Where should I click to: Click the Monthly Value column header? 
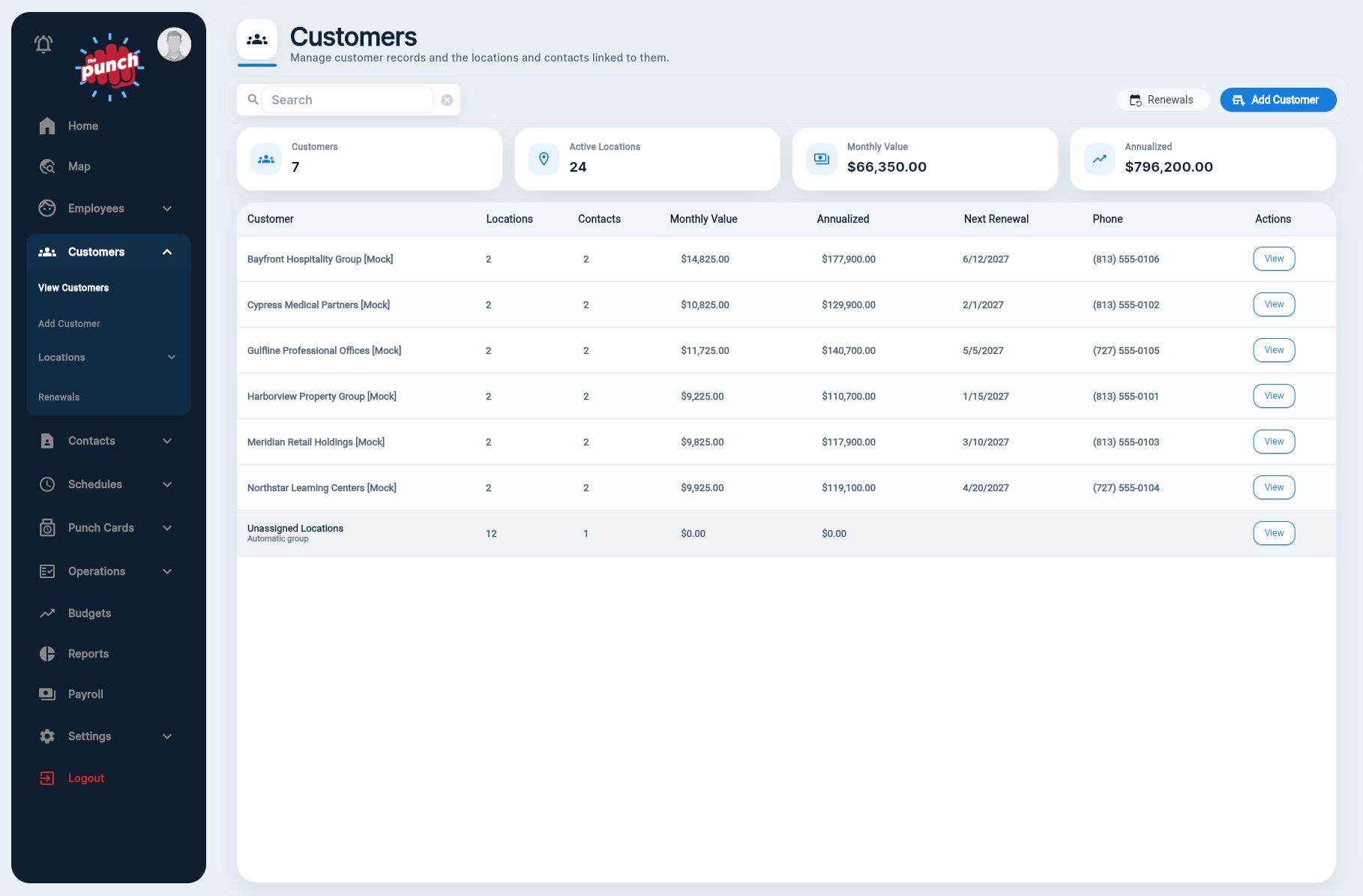click(x=703, y=219)
